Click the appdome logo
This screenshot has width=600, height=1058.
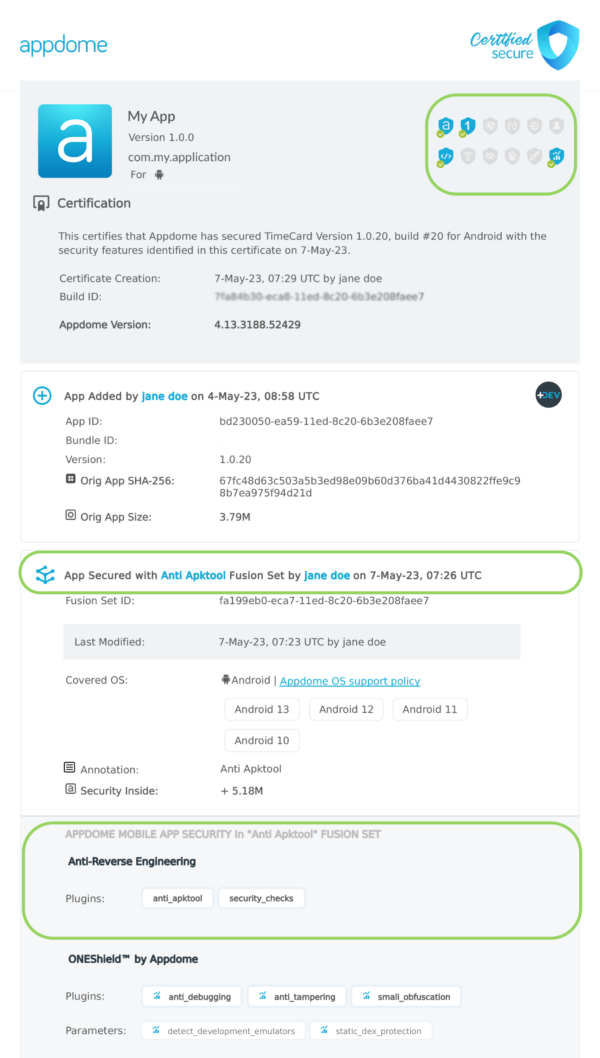63,45
